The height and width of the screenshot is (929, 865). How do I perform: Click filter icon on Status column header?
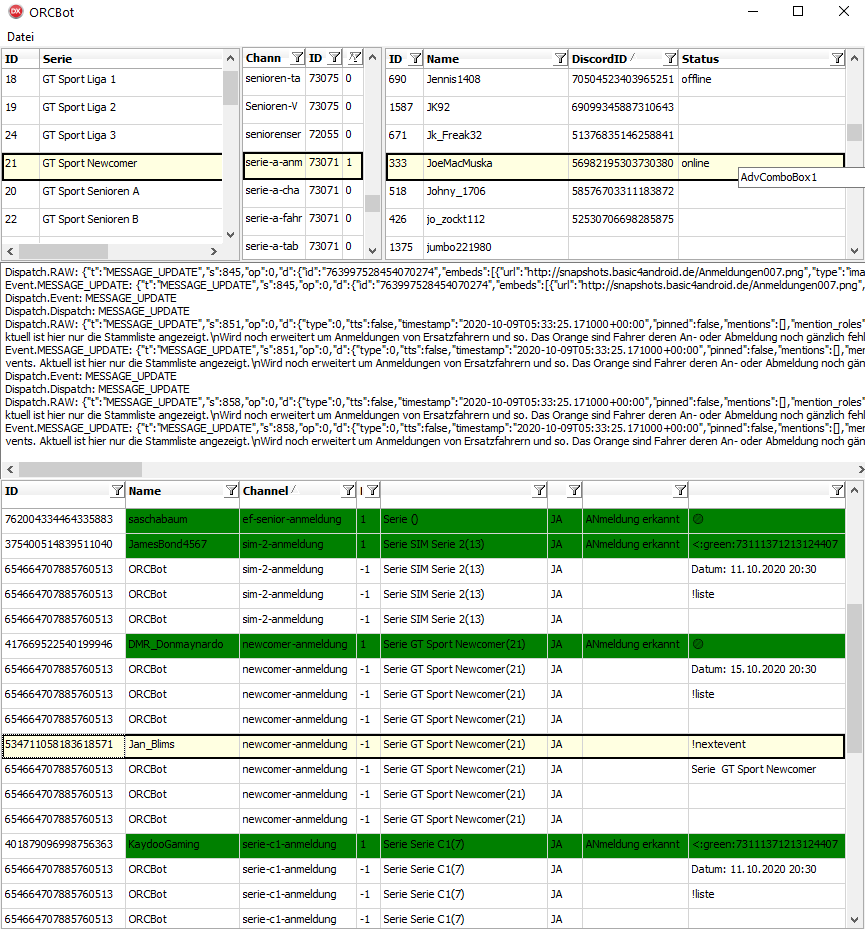pyautogui.click(x=837, y=59)
